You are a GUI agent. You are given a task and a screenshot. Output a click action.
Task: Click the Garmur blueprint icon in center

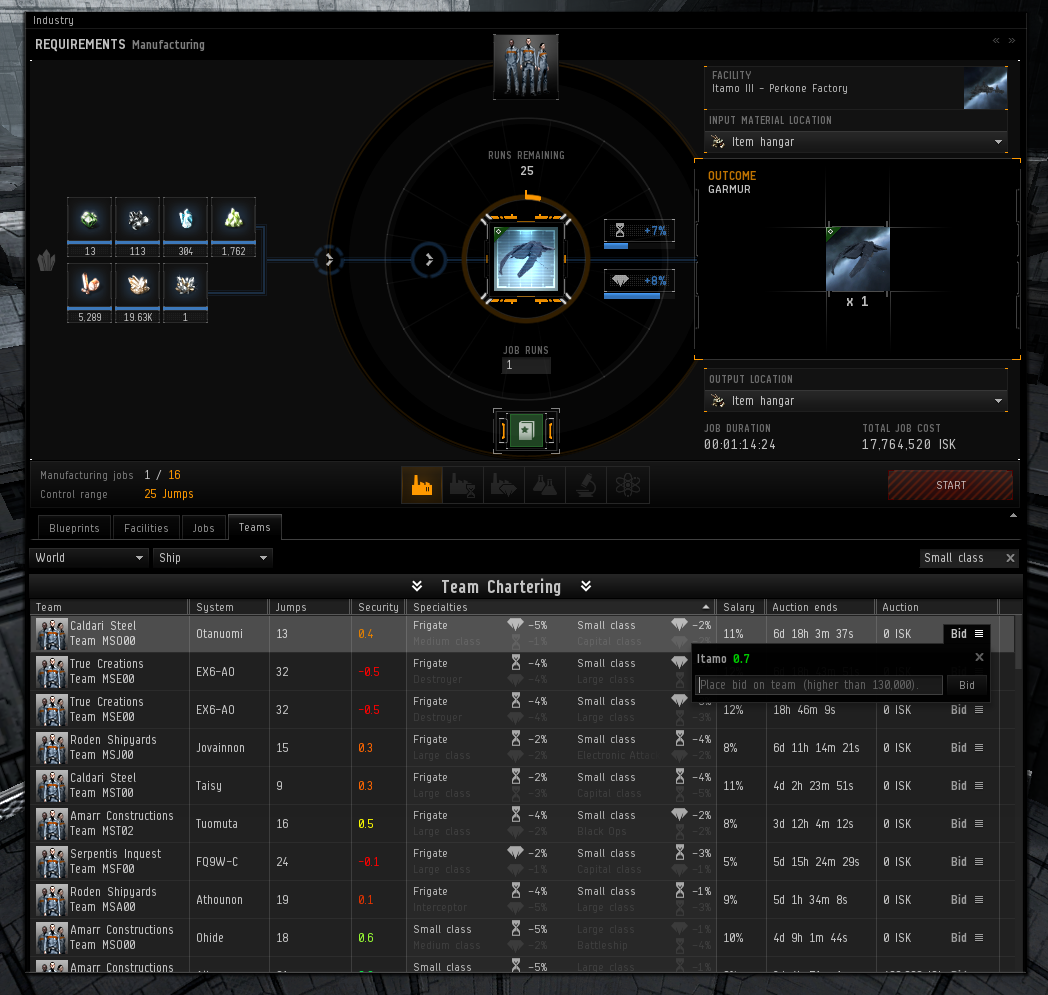526,259
